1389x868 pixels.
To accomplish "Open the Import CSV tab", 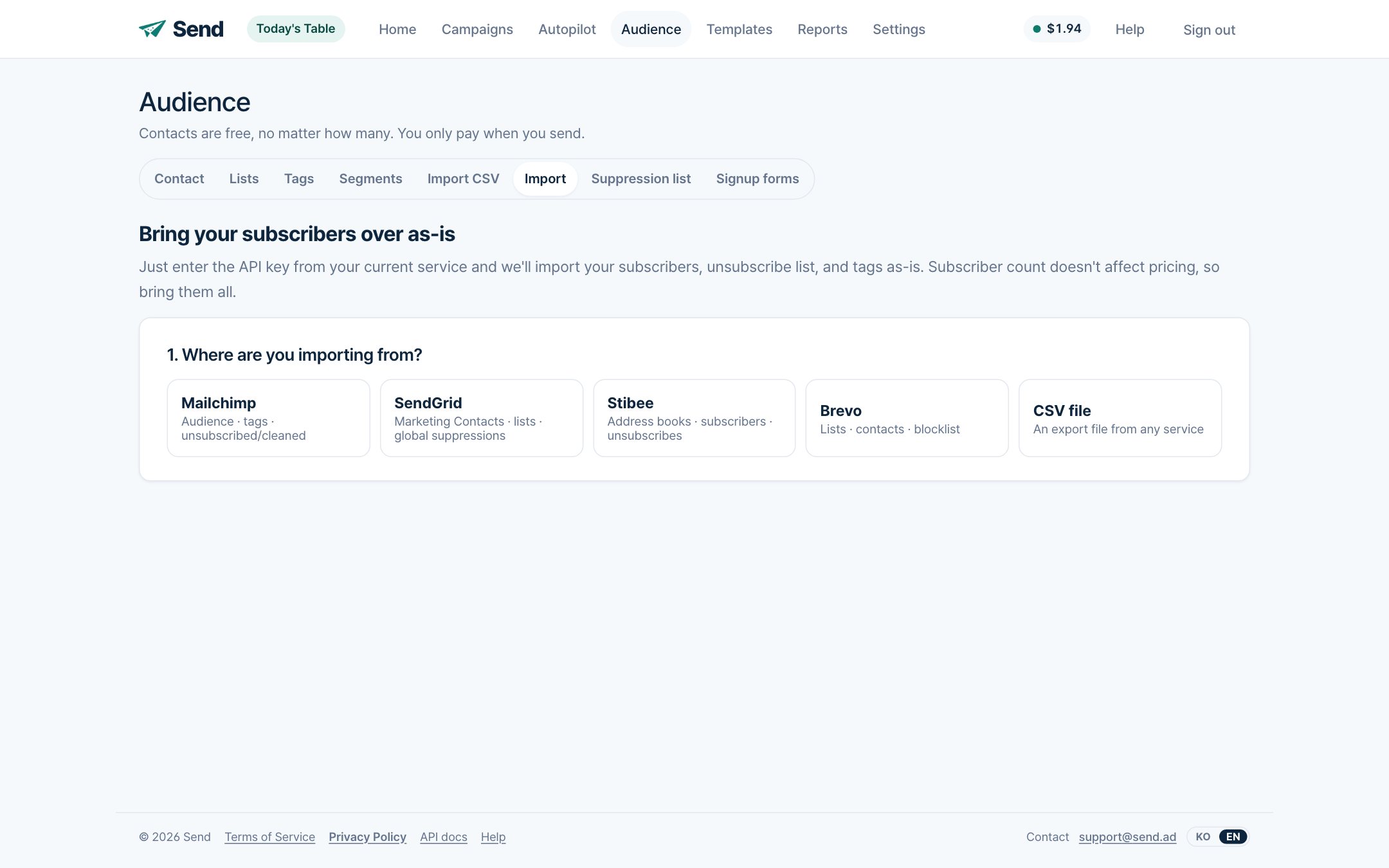I will click(463, 179).
